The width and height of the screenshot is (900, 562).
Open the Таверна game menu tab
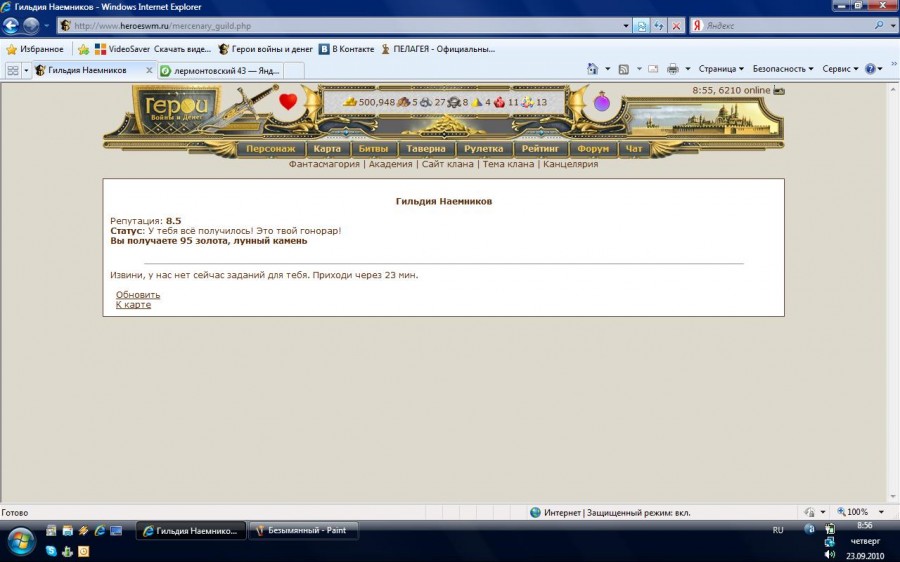[x=426, y=149]
